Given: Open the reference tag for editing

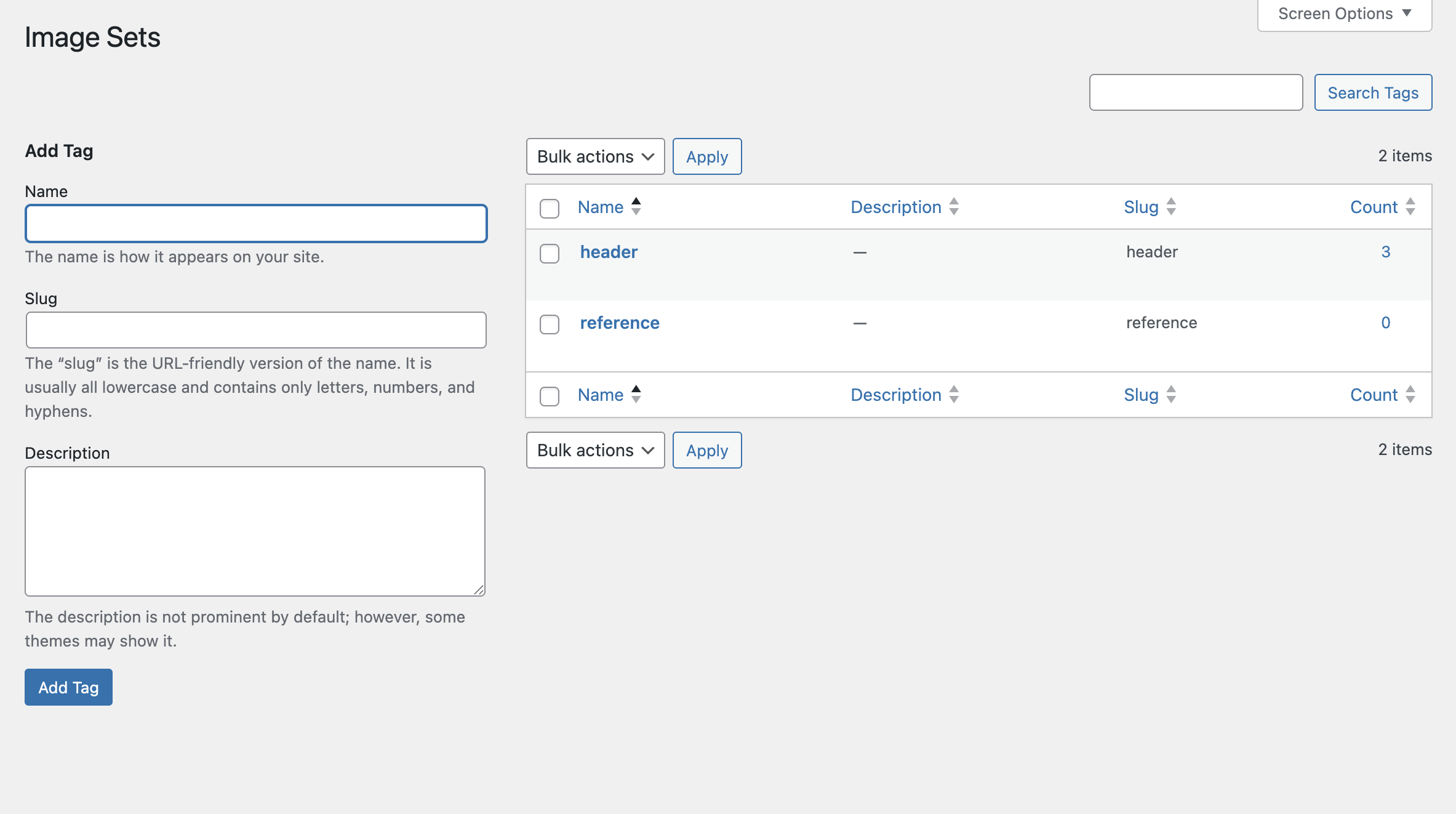Looking at the screenshot, I should [x=620, y=323].
